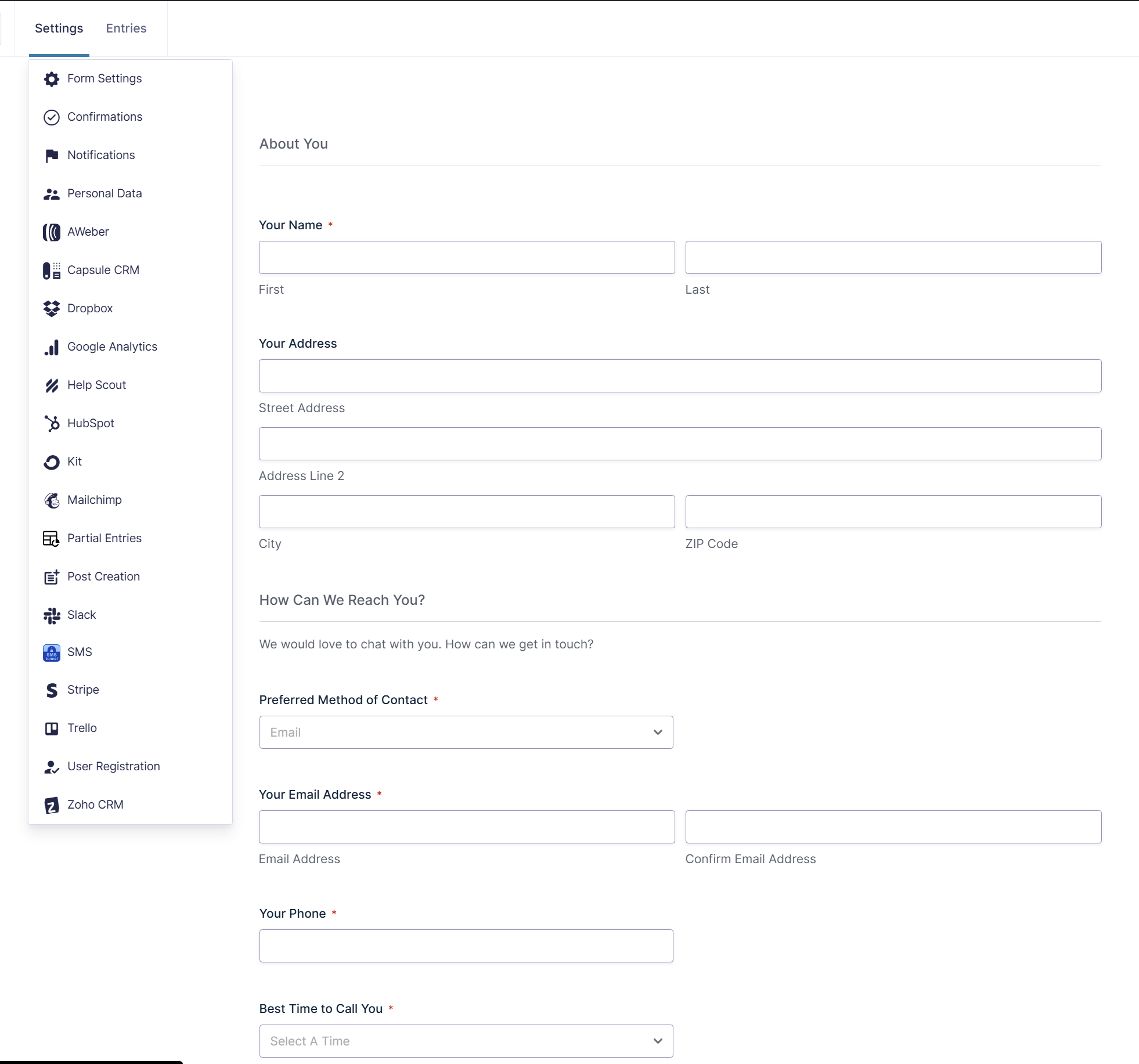
Task: Select the Zoho CRM integration
Action: point(95,805)
